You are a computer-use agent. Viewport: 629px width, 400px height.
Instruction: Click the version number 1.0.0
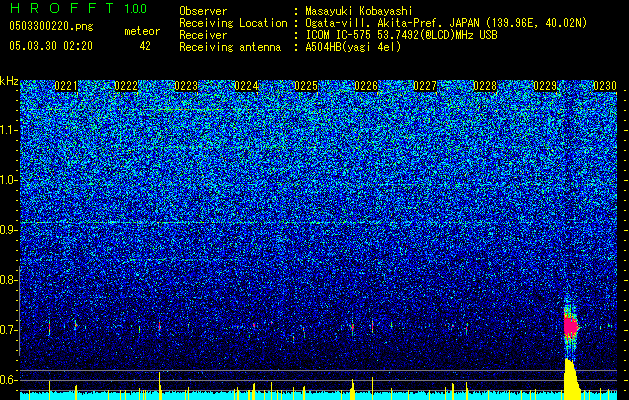135,8
